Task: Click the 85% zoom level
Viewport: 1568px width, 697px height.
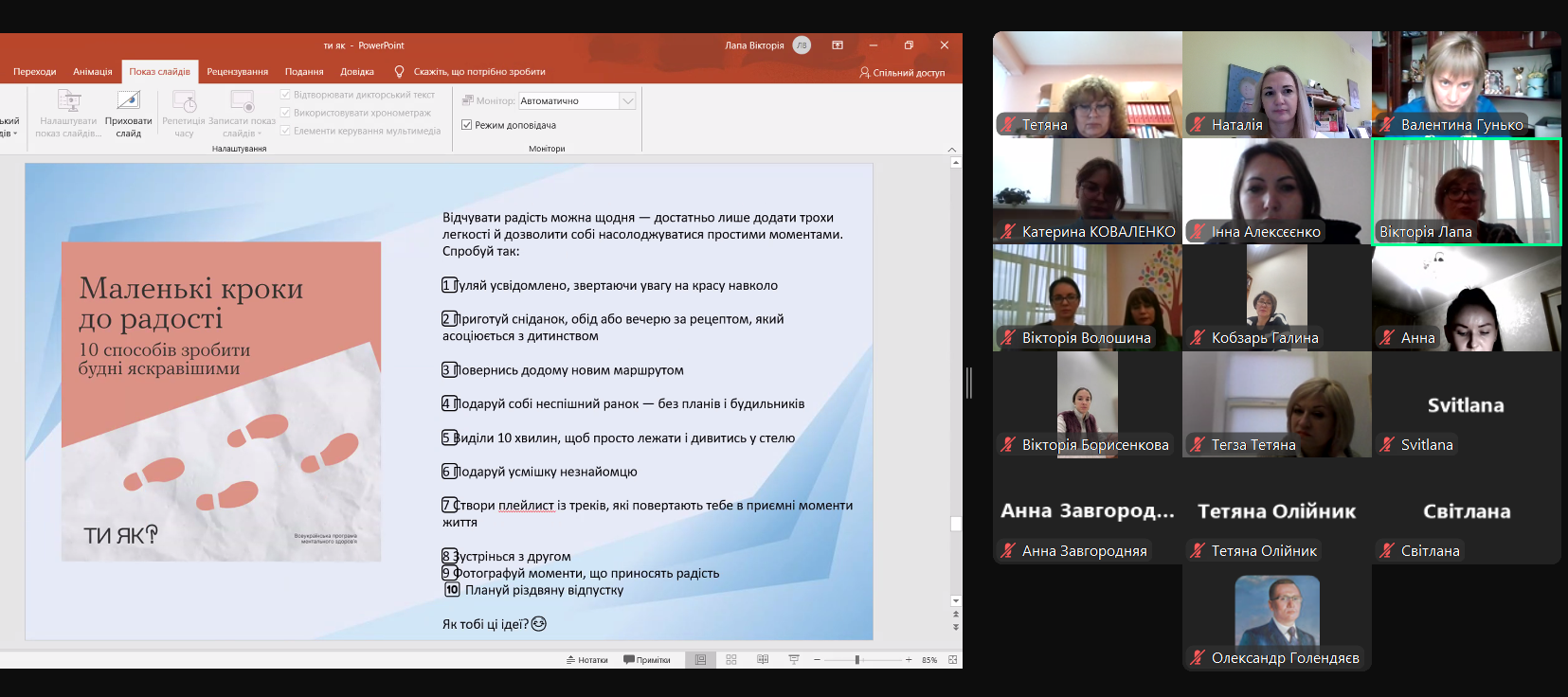Action: [x=929, y=660]
